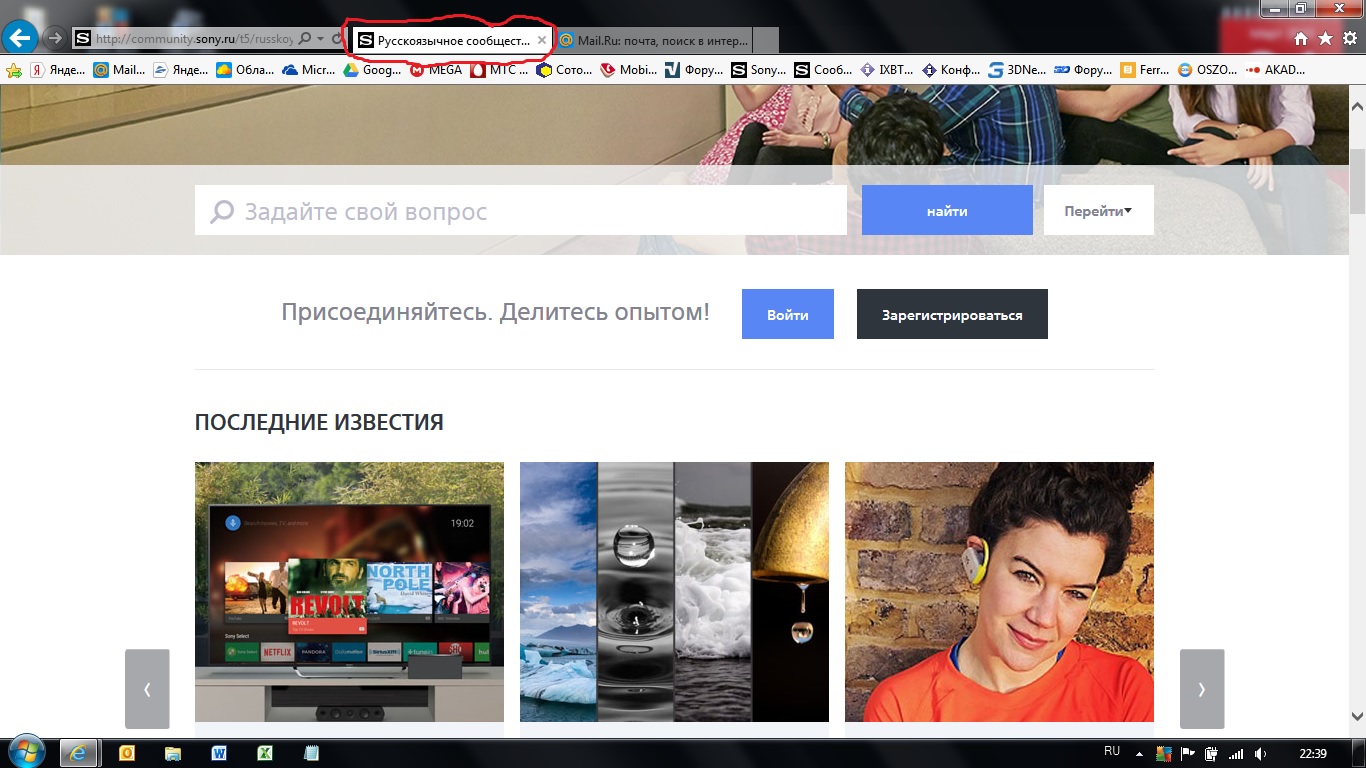1366x768 pixels.
Task: Close the Русскоязычное сообщество tab
Action: pyautogui.click(x=542, y=40)
